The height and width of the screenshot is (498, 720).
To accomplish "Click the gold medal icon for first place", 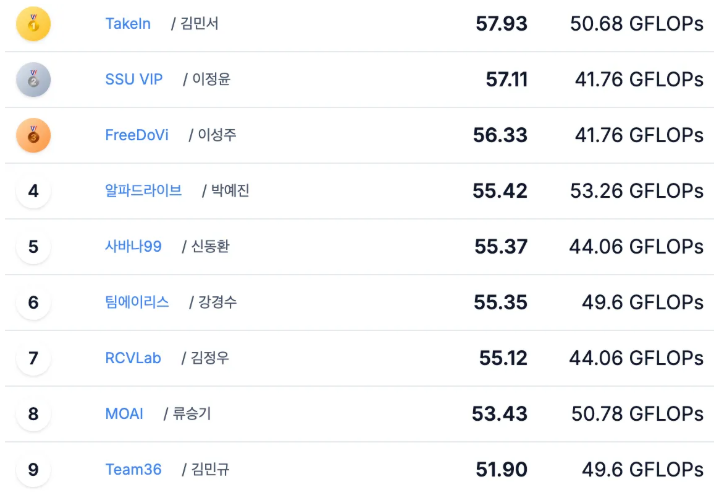I will click(33, 24).
